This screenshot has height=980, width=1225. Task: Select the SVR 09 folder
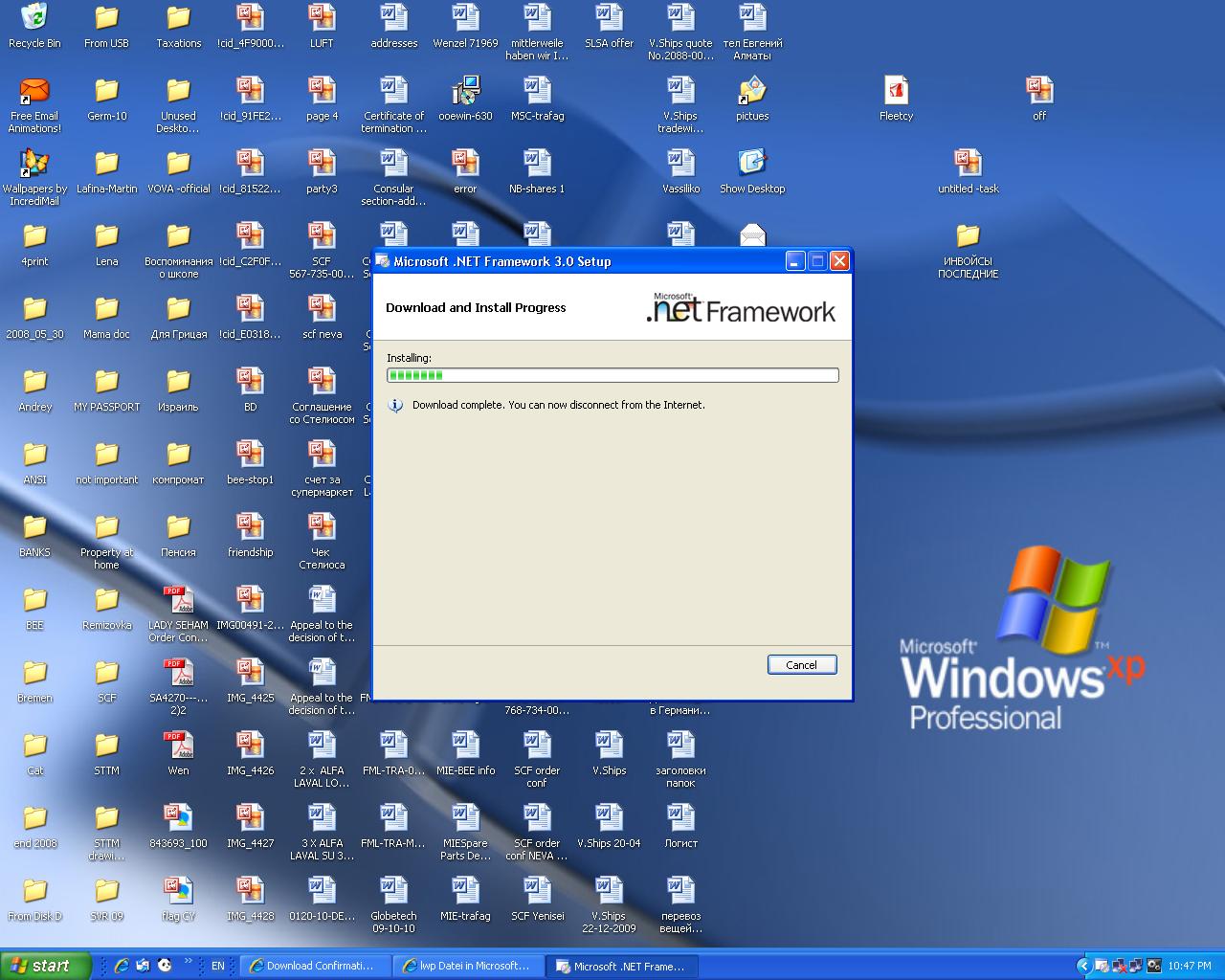coord(106,899)
